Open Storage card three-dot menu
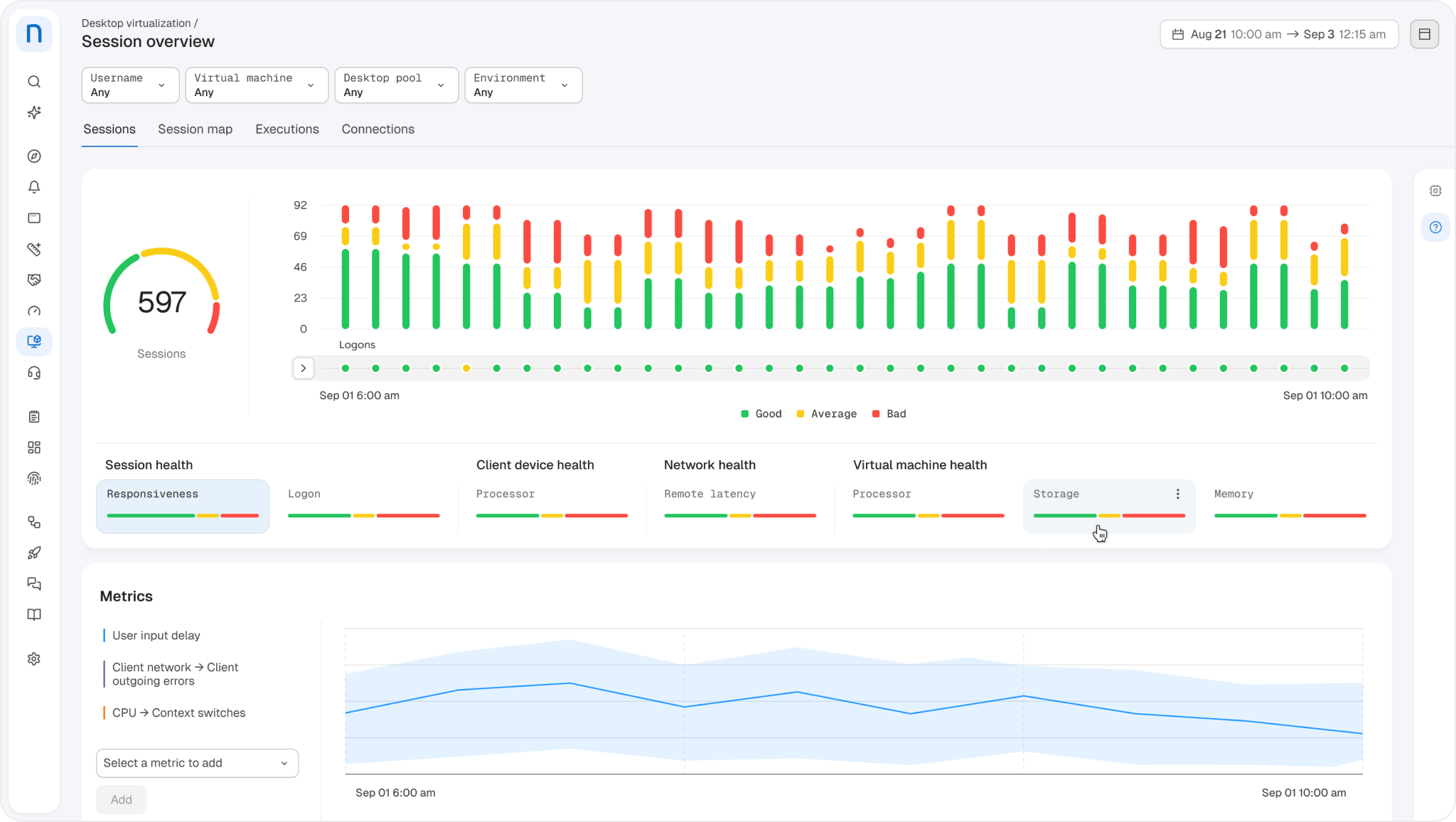Image resolution: width=1456 pixels, height=822 pixels. pos(1178,494)
